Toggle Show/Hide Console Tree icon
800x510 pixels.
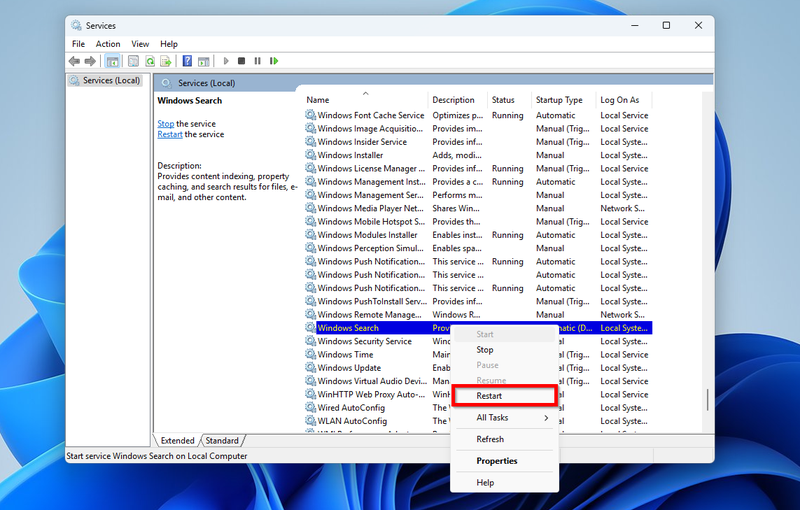tap(112, 61)
